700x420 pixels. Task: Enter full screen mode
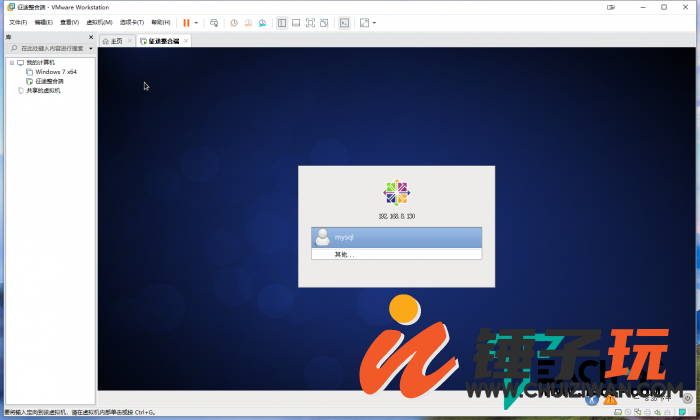pos(310,22)
